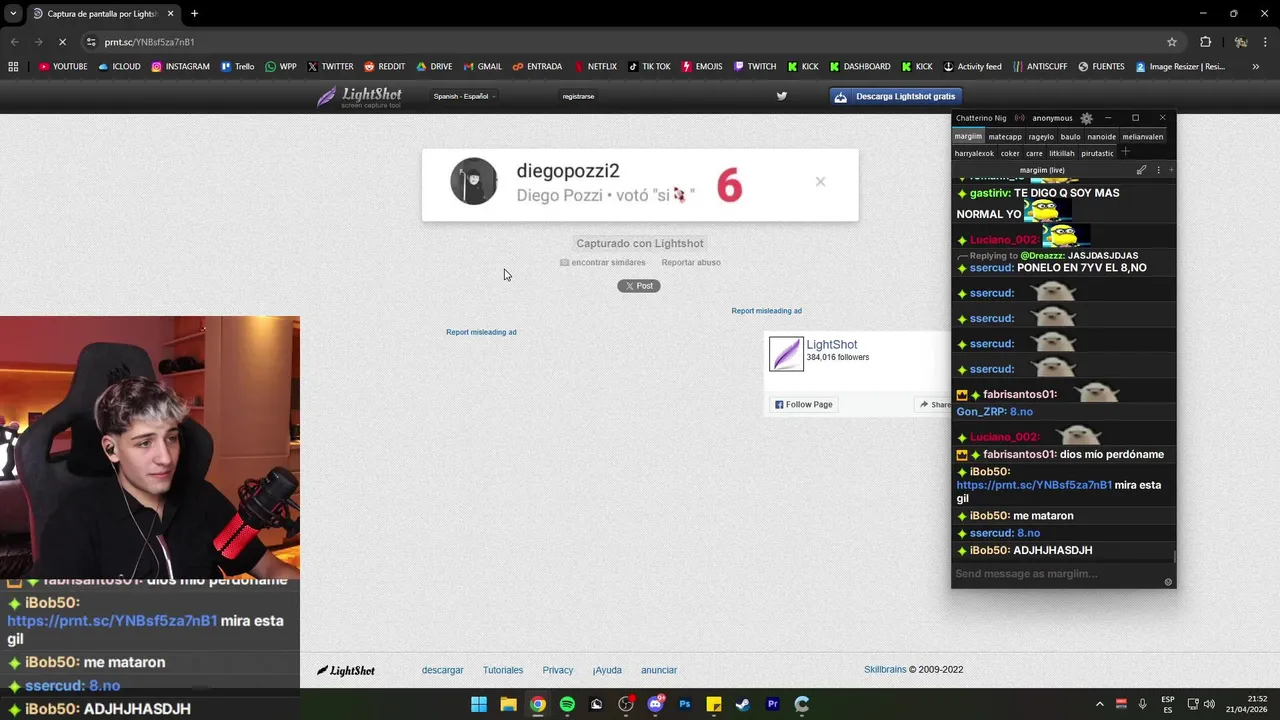Click the registrarse link
Screen dimensions: 1280x720
click(578, 96)
